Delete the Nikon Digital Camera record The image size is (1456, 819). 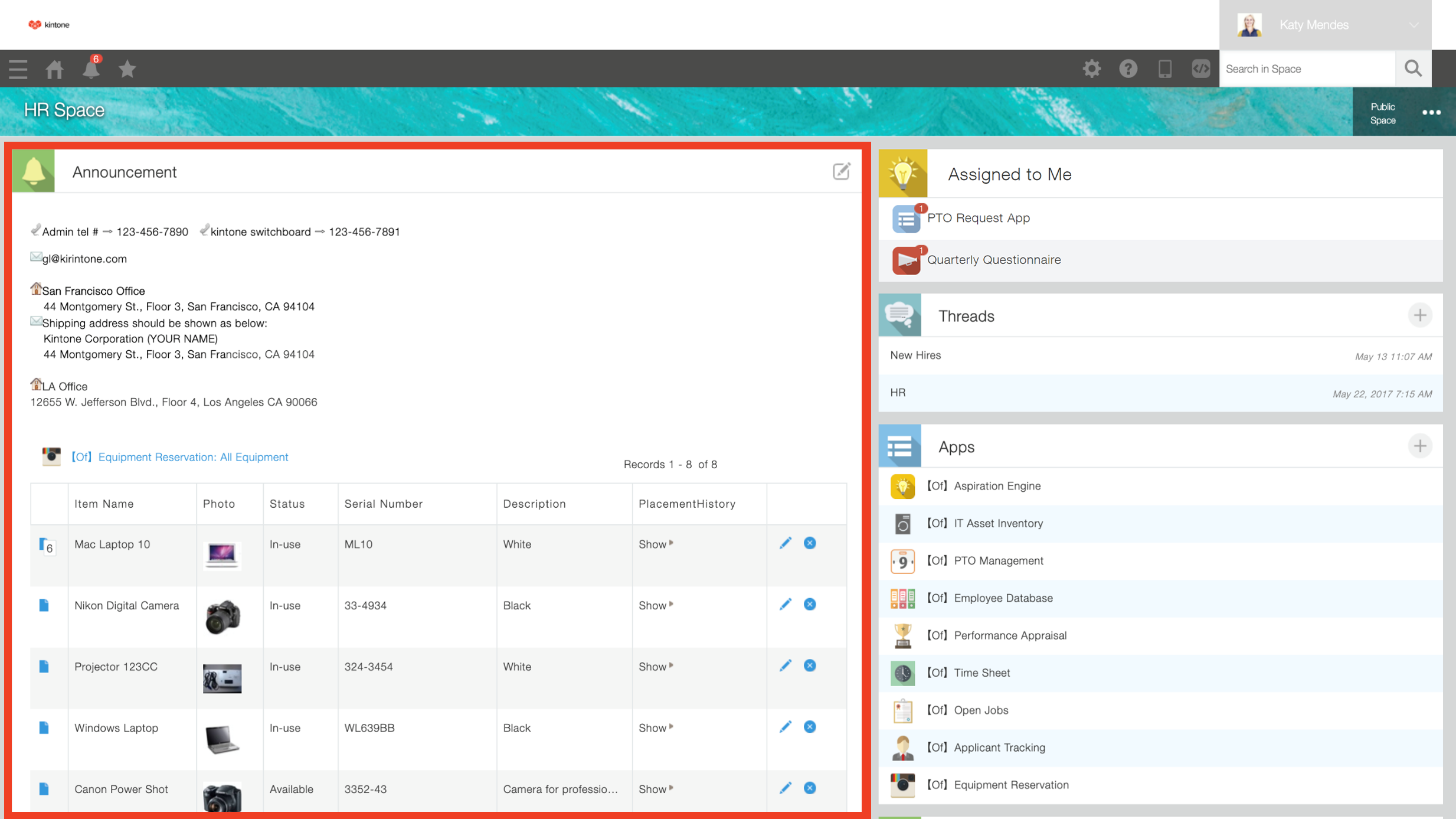810,605
